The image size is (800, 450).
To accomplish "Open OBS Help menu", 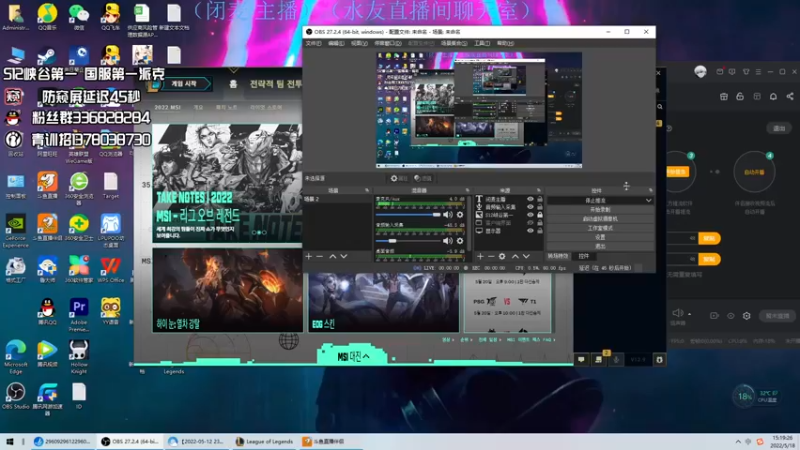I will pyautogui.click(x=505, y=43).
